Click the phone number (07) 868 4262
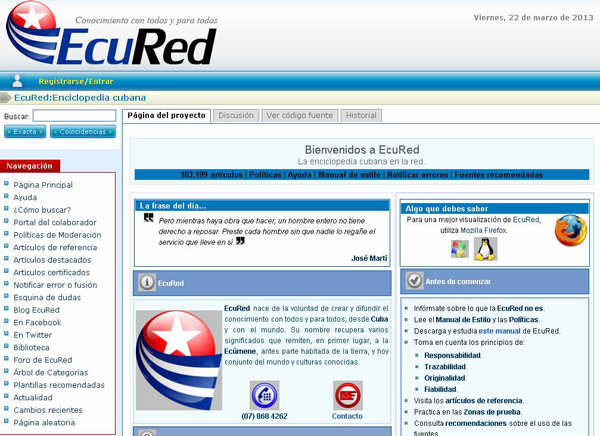The width and height of the screenshot is (600, 436). [x=264, y=416]
